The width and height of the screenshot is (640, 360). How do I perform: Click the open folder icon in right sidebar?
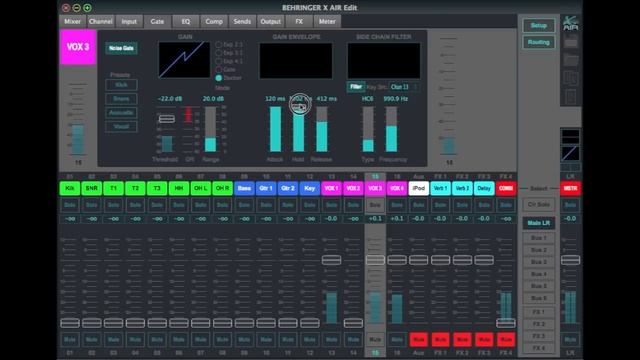(x=571, y=60)
